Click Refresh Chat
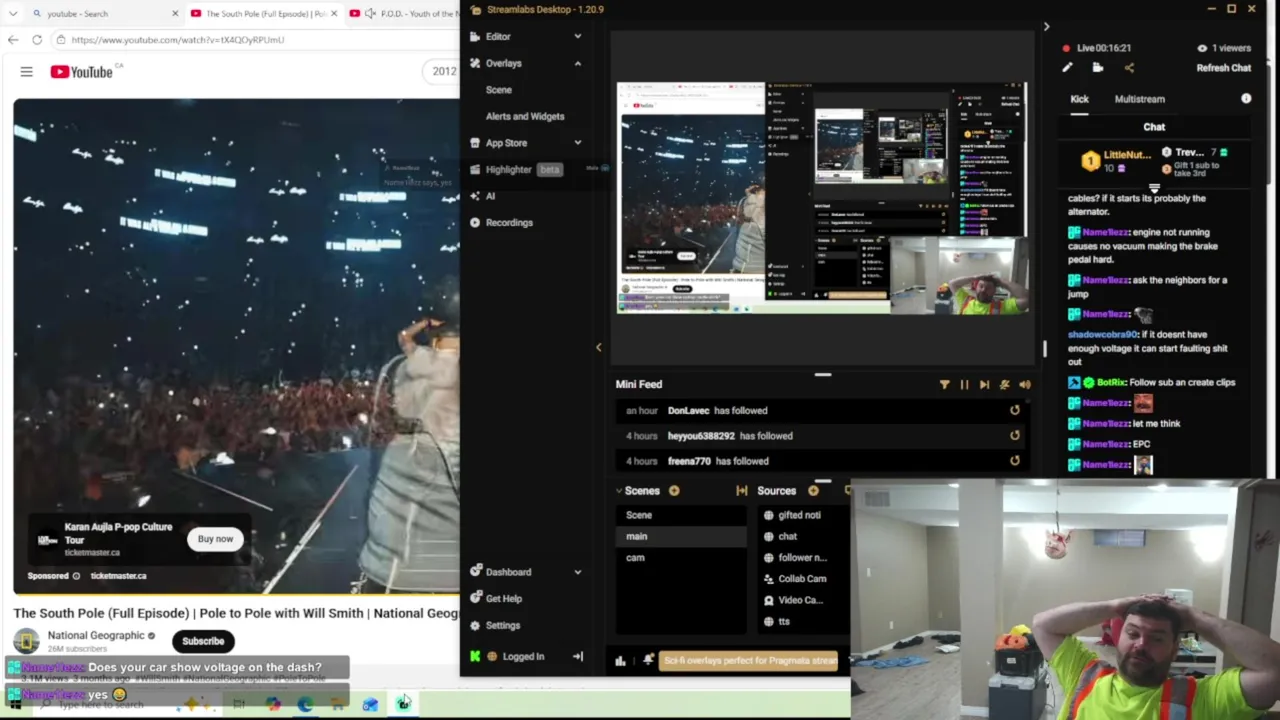Screen dimensions: 1280x720 (1224, 68)
